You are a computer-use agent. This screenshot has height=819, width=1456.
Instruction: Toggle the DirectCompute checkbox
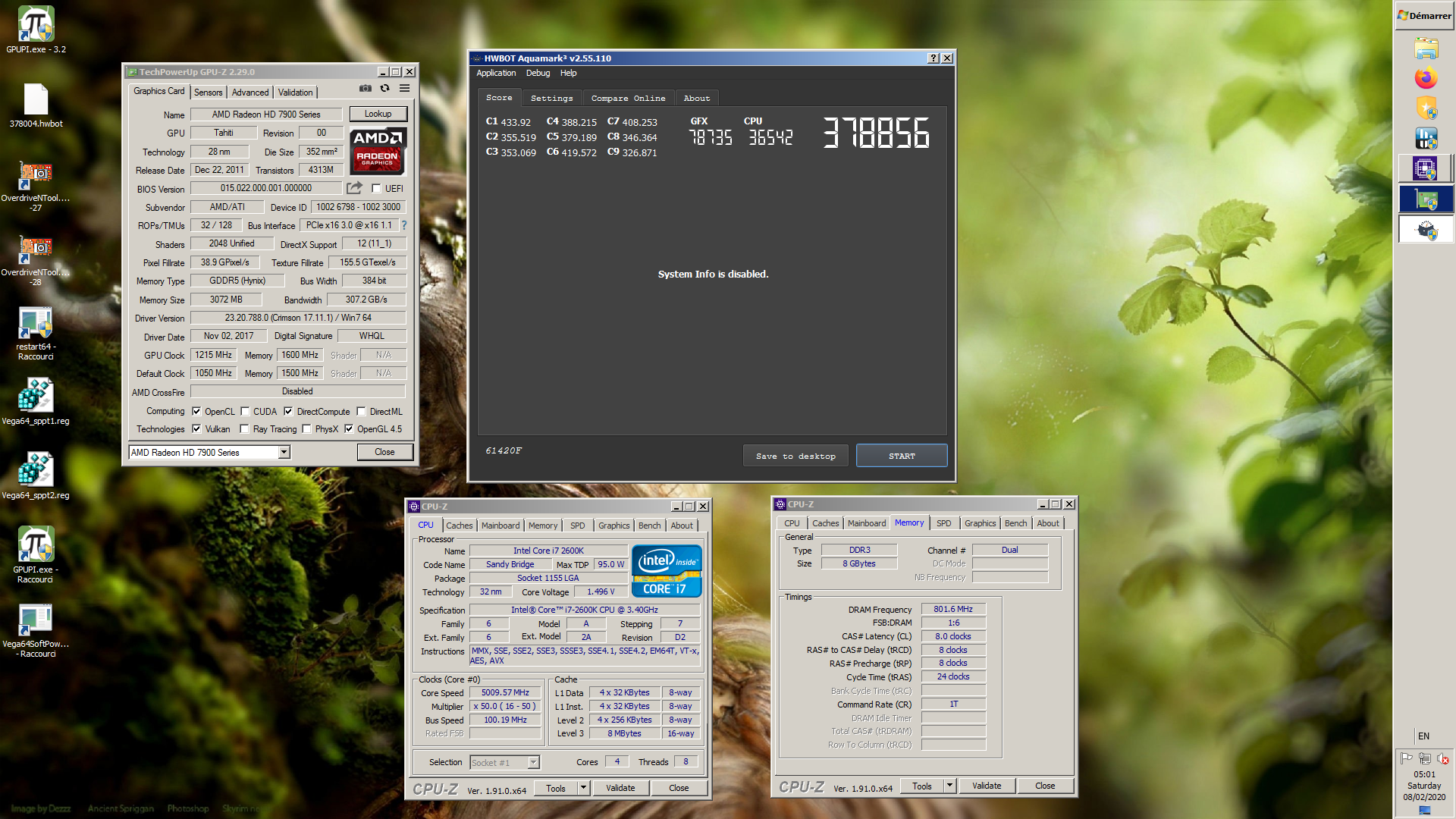coord(288,412)
